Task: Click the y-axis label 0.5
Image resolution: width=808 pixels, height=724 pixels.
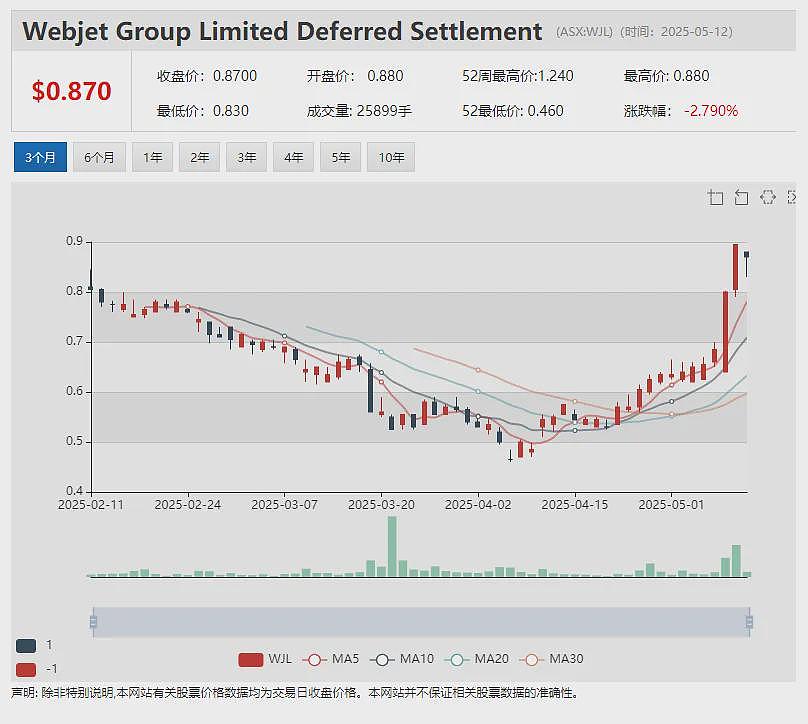Action: pyautogui.click(x=74, y=441)
